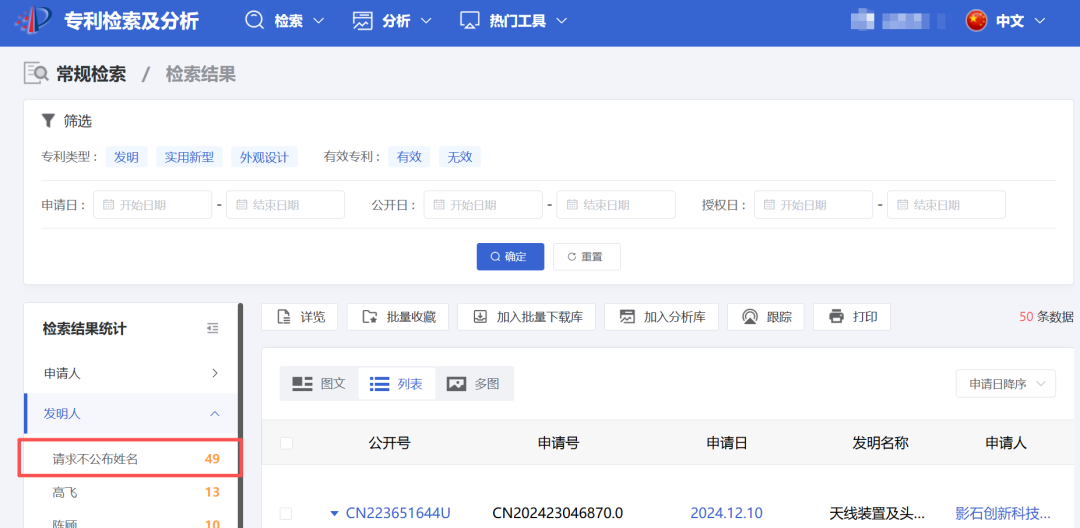Click the 详览 button
Screen dimensions: 1080x528
pyautogui.click(x=300, y=317)
